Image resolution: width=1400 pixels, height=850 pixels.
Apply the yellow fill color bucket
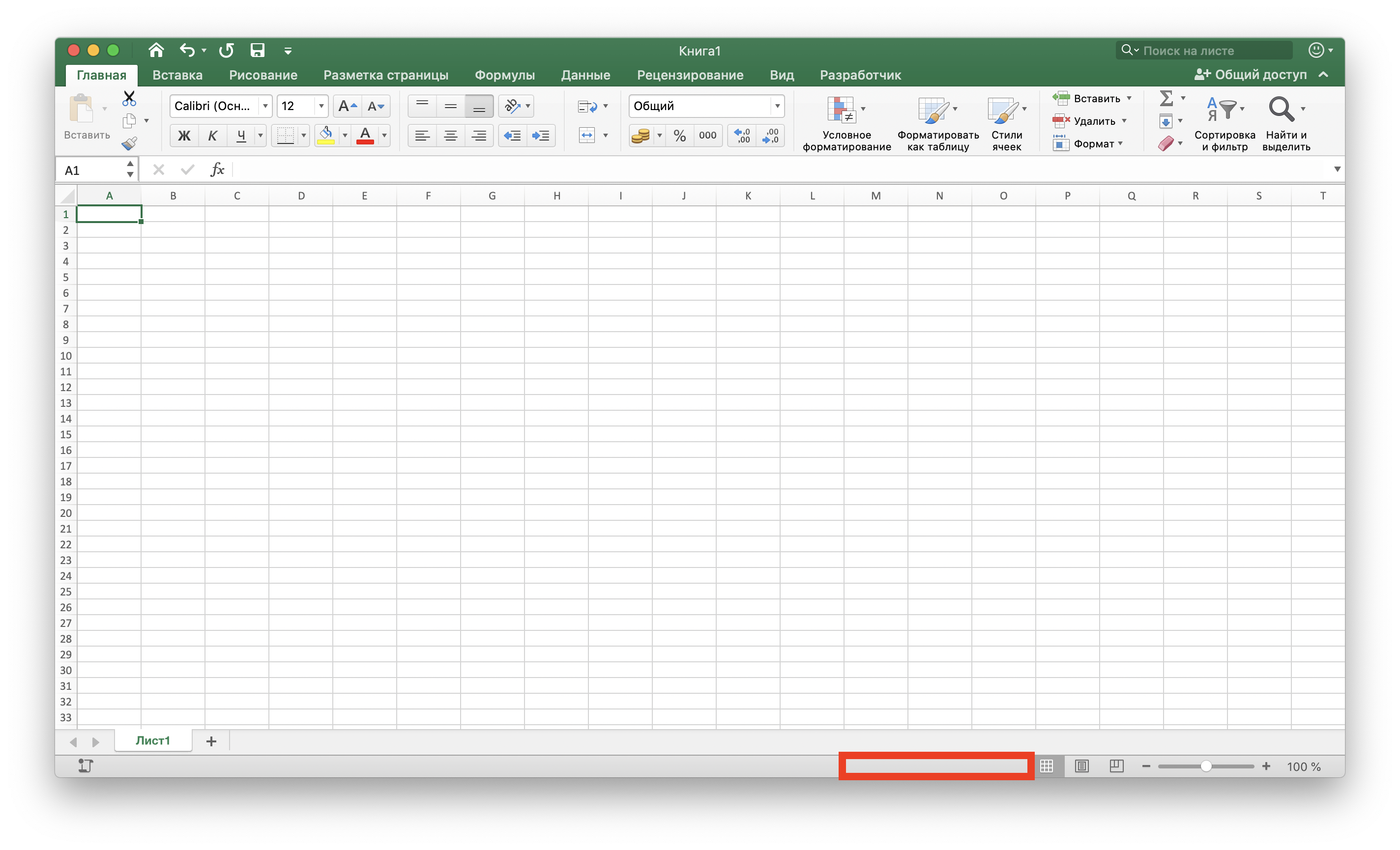click(325, 136)
